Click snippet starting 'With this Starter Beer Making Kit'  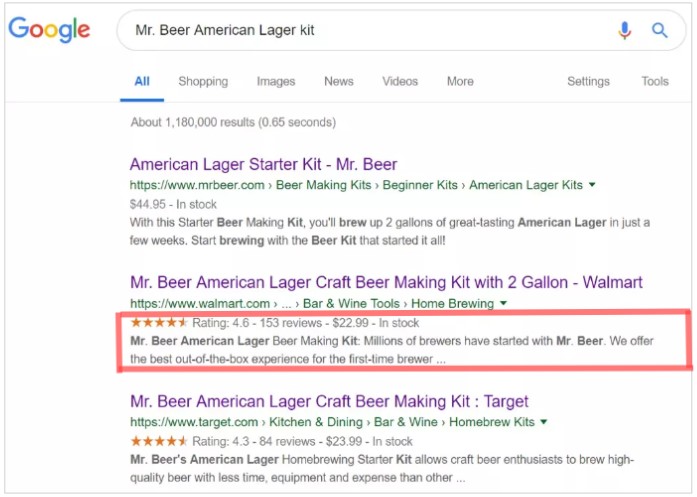(x=390, y=231)
